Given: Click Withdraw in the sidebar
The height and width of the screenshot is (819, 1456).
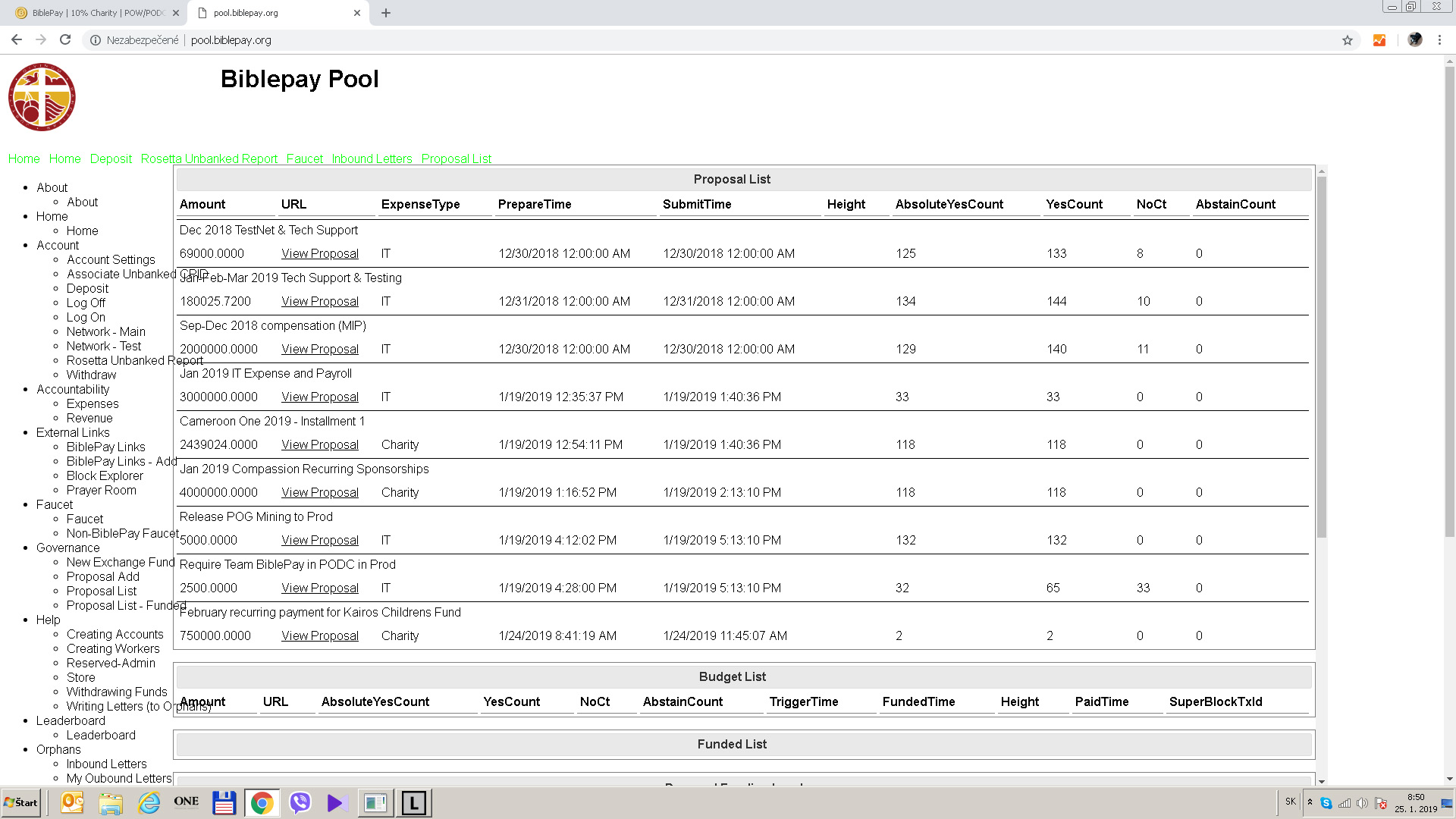Looking at the screenshot, I should click(91, 375).
